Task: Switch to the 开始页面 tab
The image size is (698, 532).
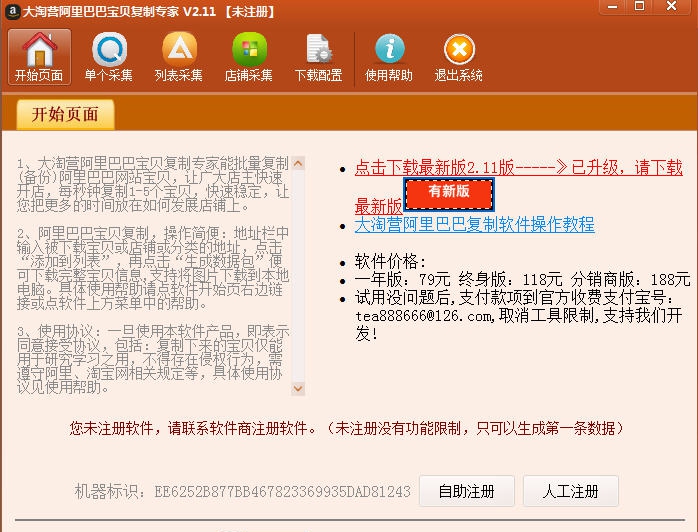Action: [x=65, y=114]
